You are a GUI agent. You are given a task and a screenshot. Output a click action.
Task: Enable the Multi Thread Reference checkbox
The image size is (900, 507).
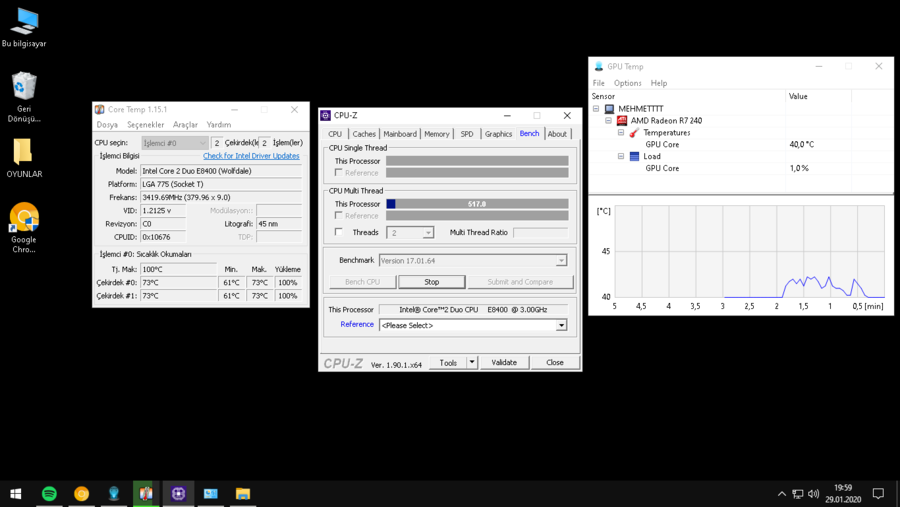pyautogui.click(x=339, y=215)
